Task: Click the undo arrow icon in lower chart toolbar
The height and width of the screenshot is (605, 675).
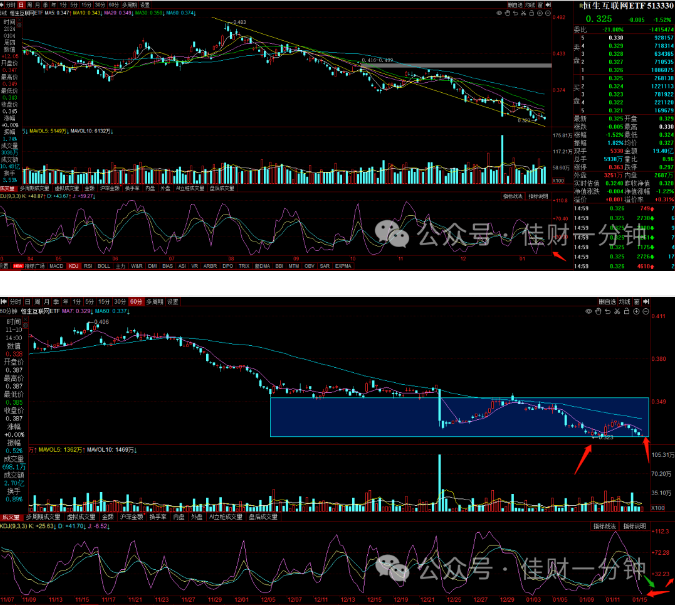Action: click(x=607, y=311)
